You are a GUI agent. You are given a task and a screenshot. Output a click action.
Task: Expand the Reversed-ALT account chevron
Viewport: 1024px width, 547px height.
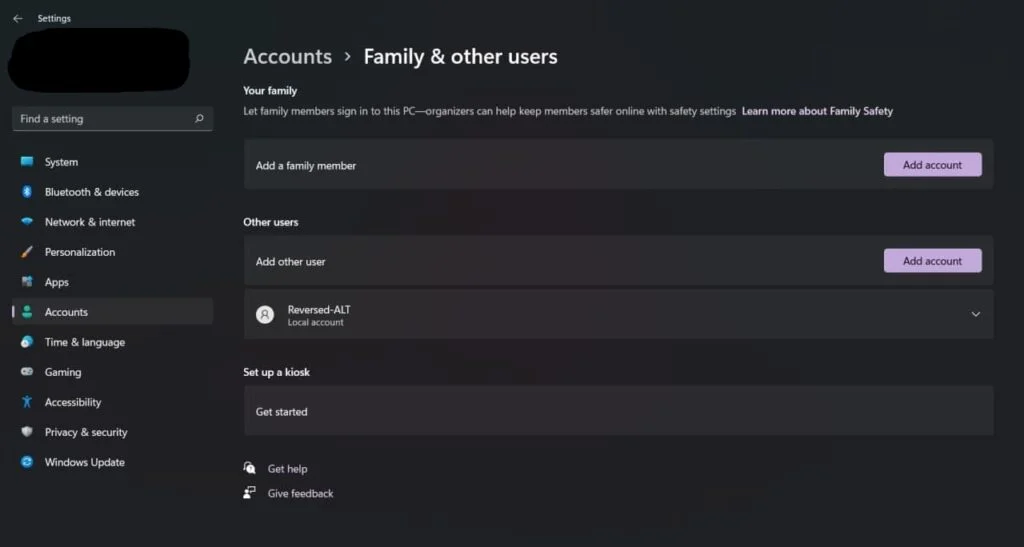click(976, 314)
